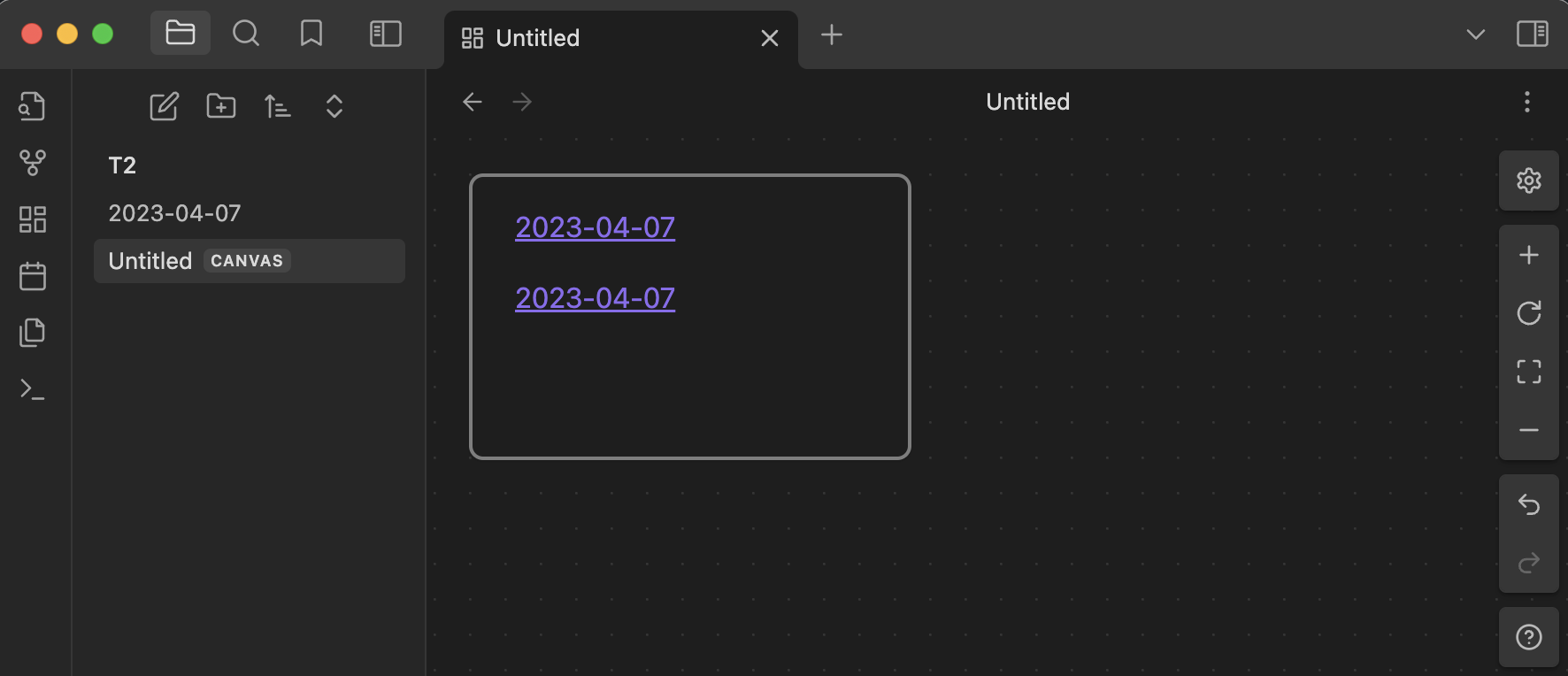This screenshot has height=676, width=1568.
Task: Change file sort order
Action: click(278, 106)
